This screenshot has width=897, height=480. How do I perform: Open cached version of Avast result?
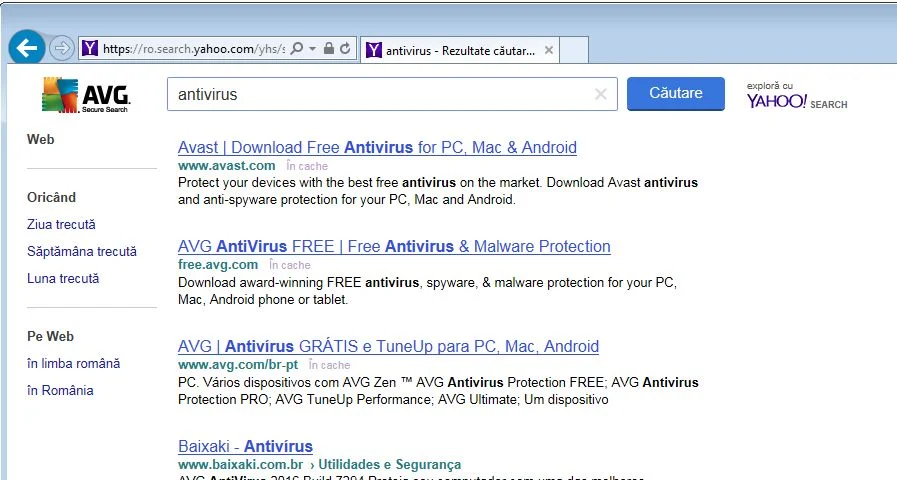pos(307,166)
